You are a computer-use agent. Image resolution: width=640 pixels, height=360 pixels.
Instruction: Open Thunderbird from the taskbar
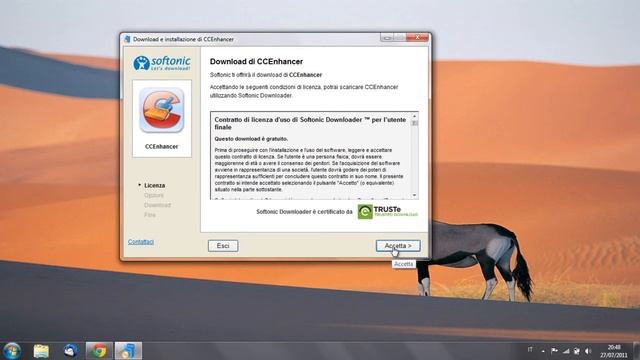point(70,351)
